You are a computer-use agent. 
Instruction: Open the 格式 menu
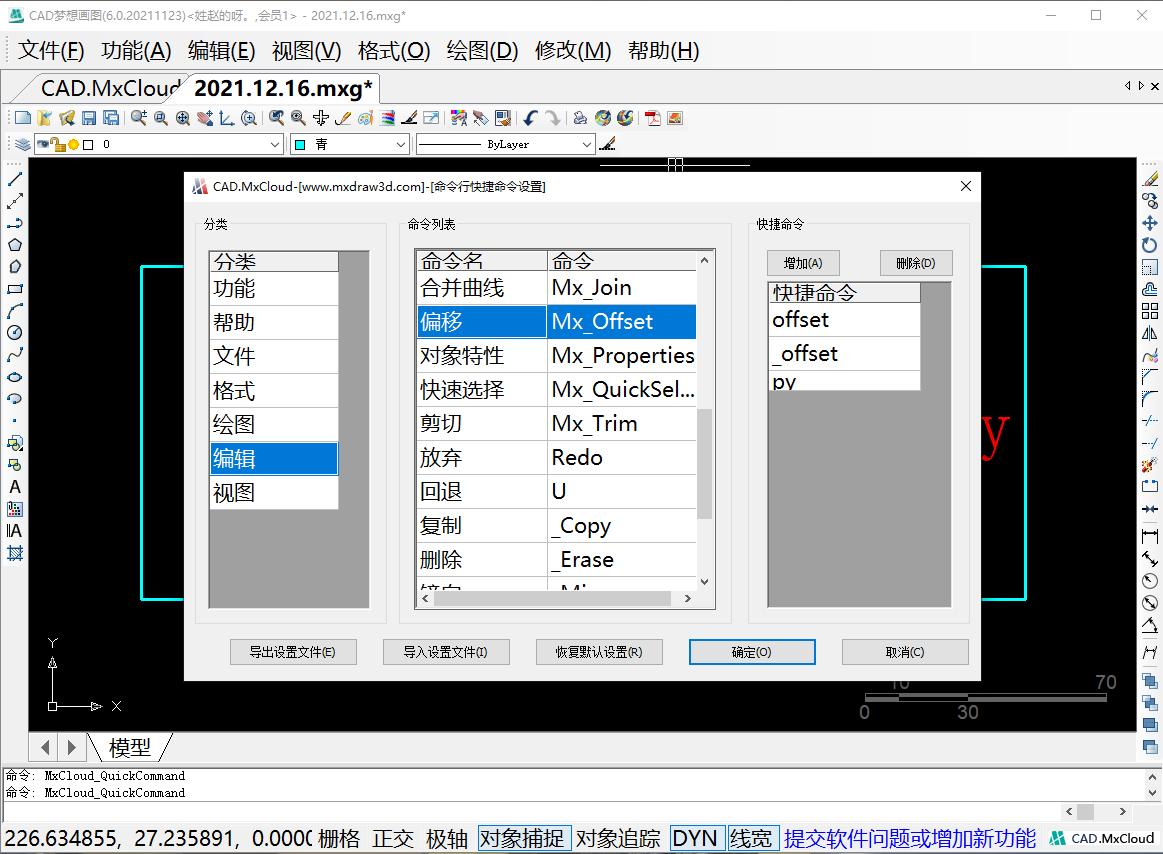pyautogui.click(x=393, y=51)
